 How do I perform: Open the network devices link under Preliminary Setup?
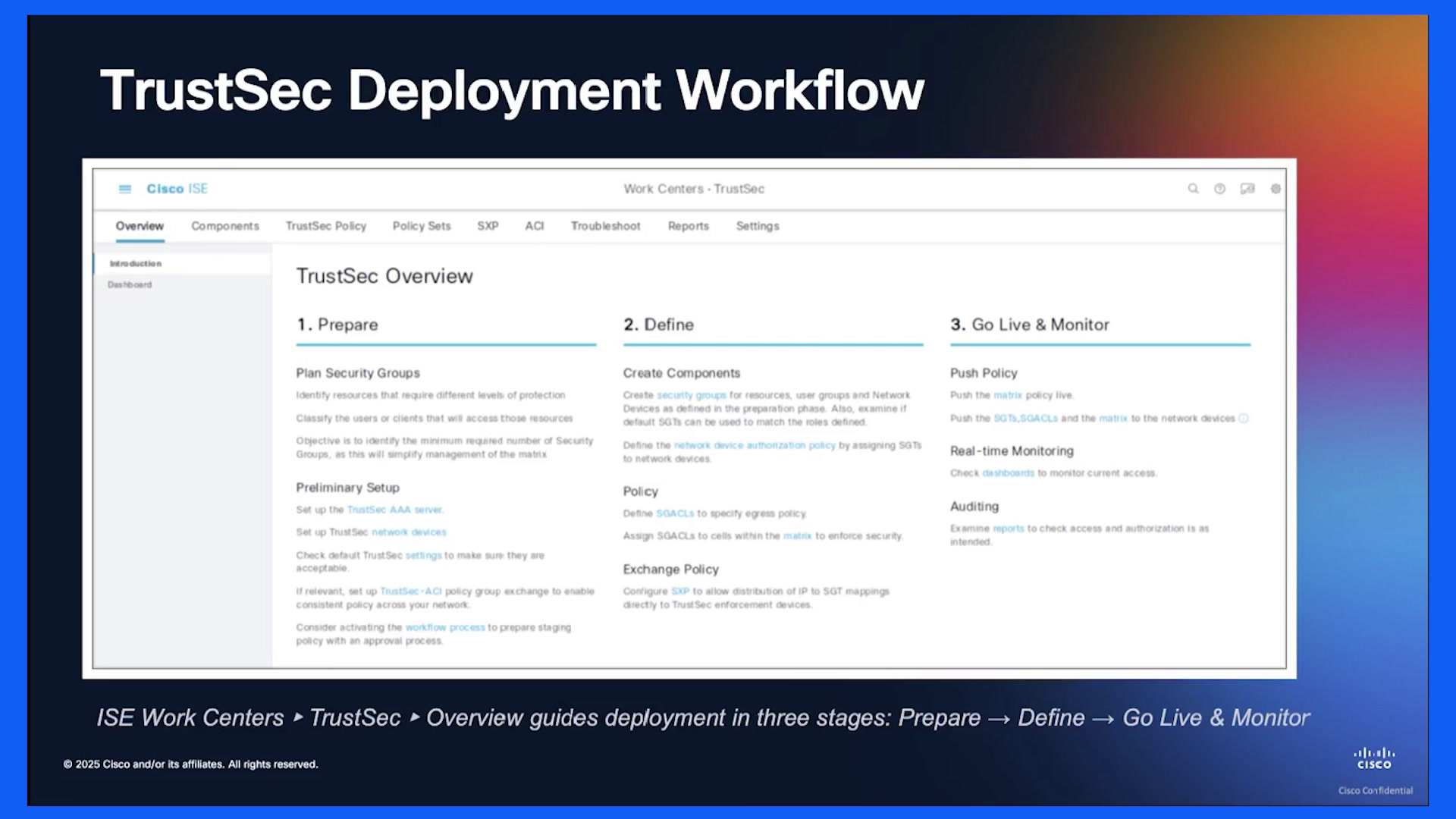coord(409,532)
